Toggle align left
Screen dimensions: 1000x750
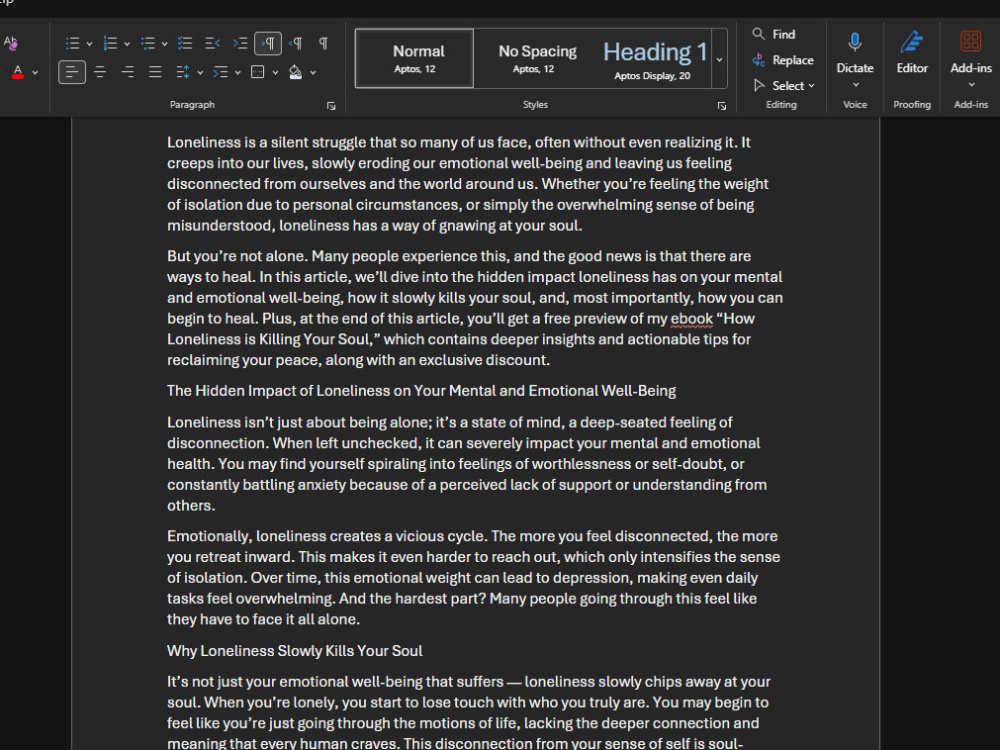72,72
